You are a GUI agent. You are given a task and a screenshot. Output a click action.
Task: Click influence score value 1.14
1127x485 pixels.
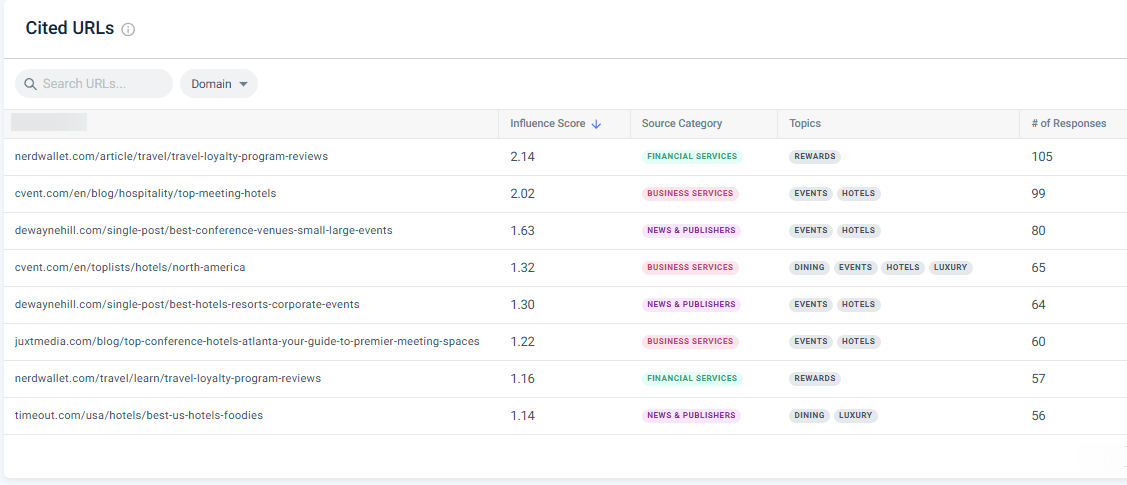pos(523,416)
